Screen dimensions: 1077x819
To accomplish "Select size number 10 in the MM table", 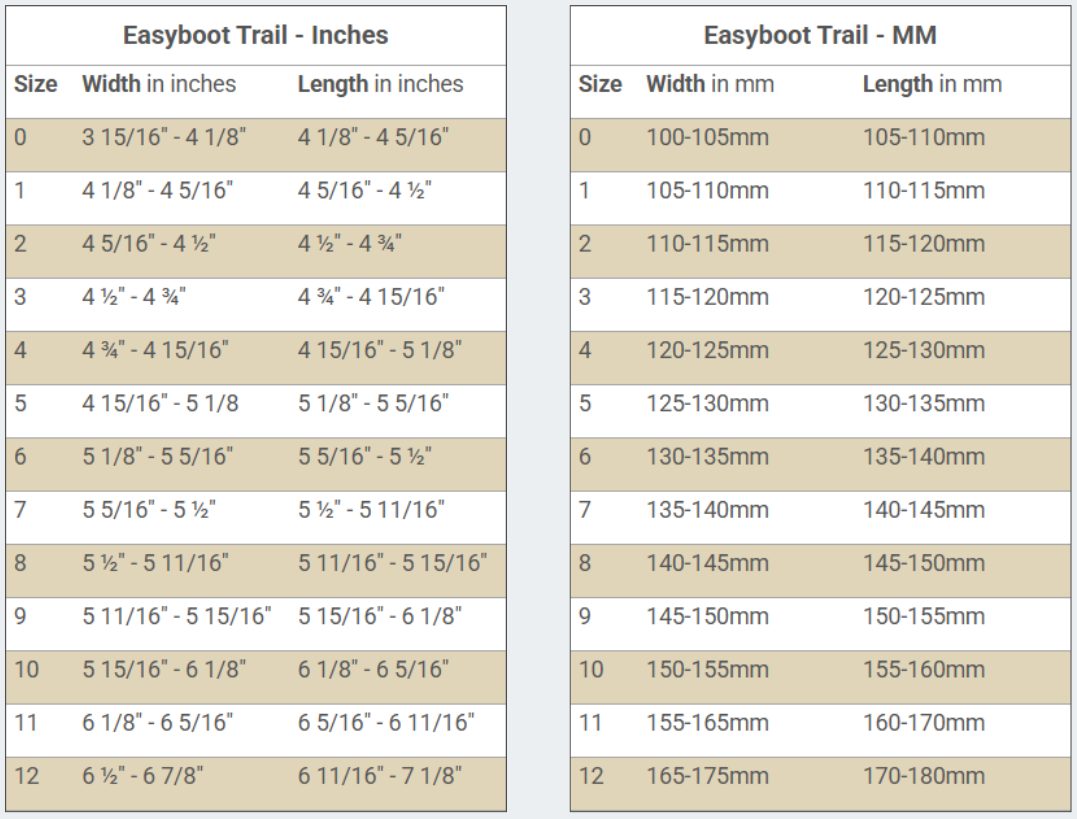I will click(591, 669).
